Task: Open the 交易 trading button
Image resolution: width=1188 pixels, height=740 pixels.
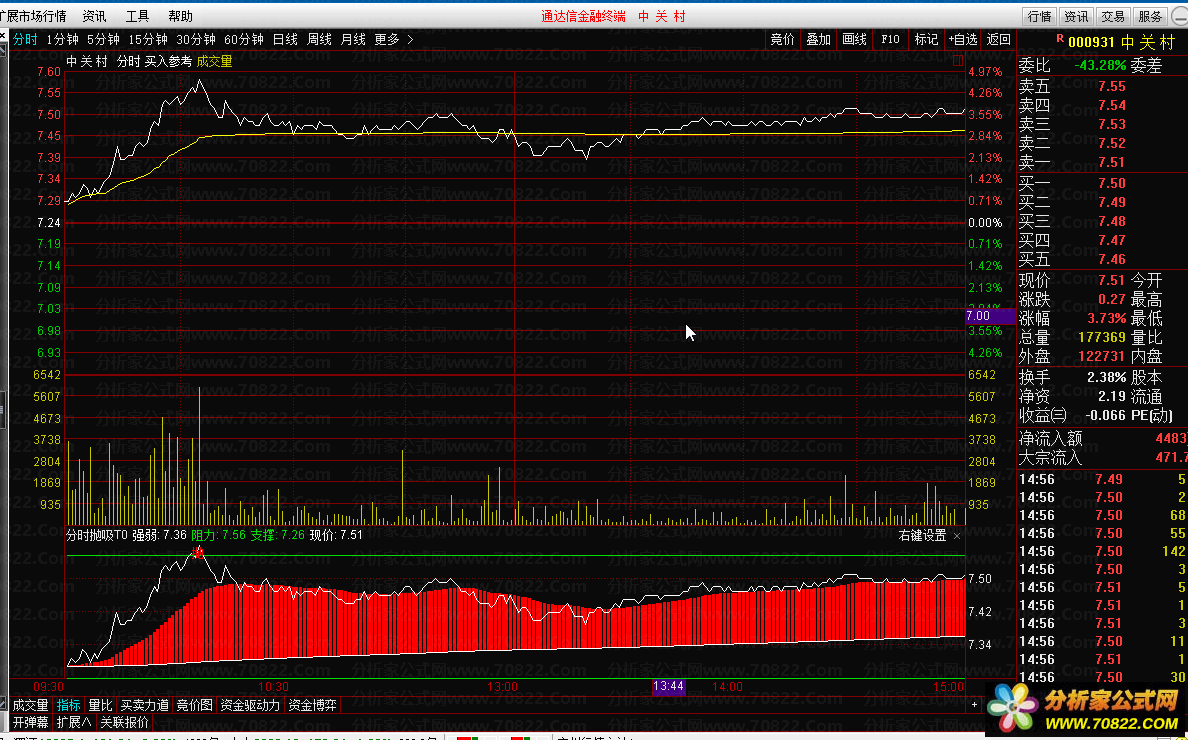Action: [1113, 17]
